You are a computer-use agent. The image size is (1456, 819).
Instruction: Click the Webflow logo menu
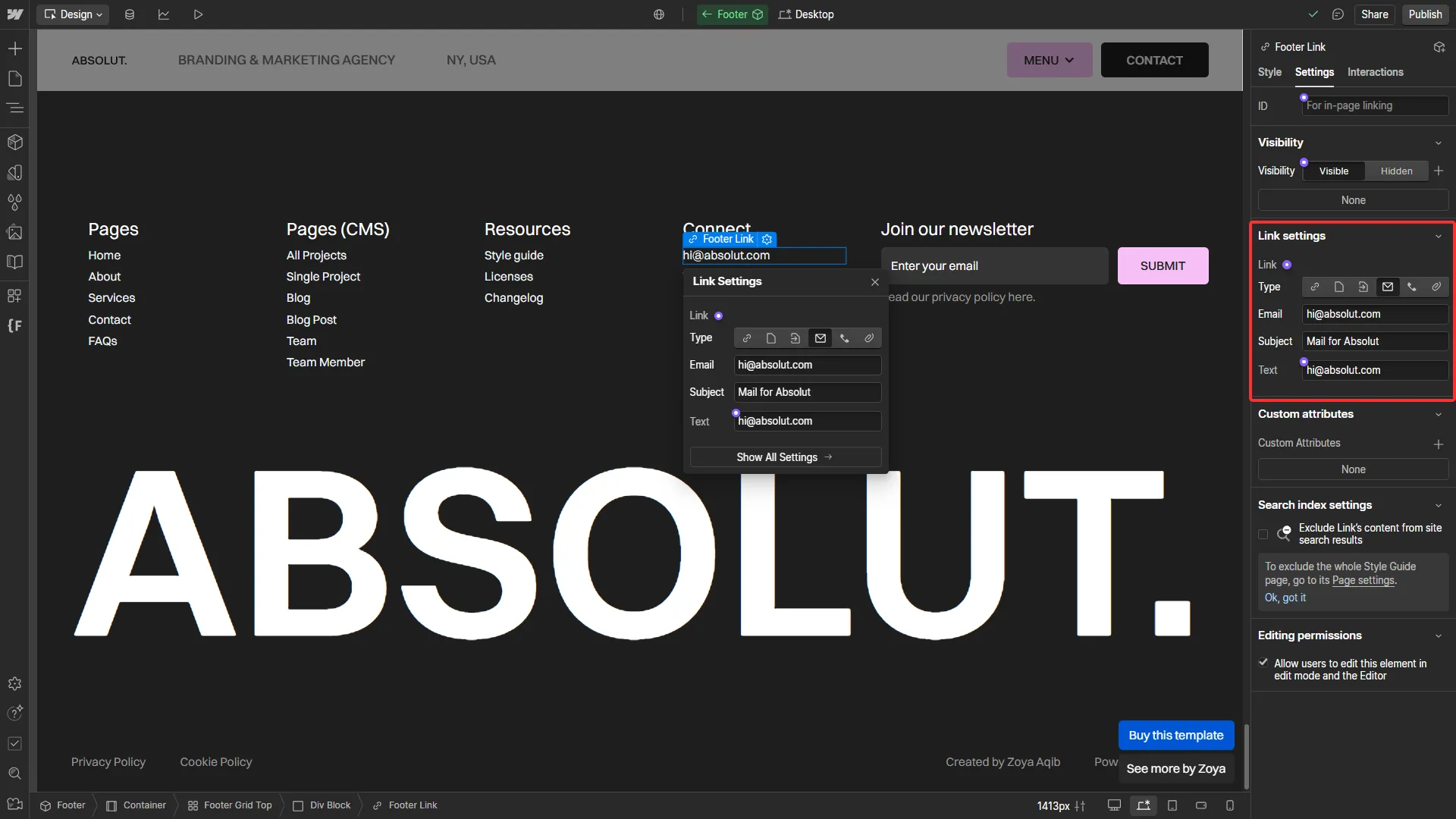[14, 14]
